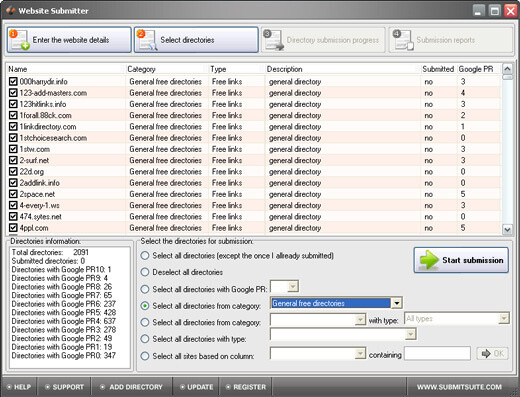The height and width of the screenshot is (397, 520).
Task: Toggle the 2-surf.net checkbox
Action: (13, 160)
